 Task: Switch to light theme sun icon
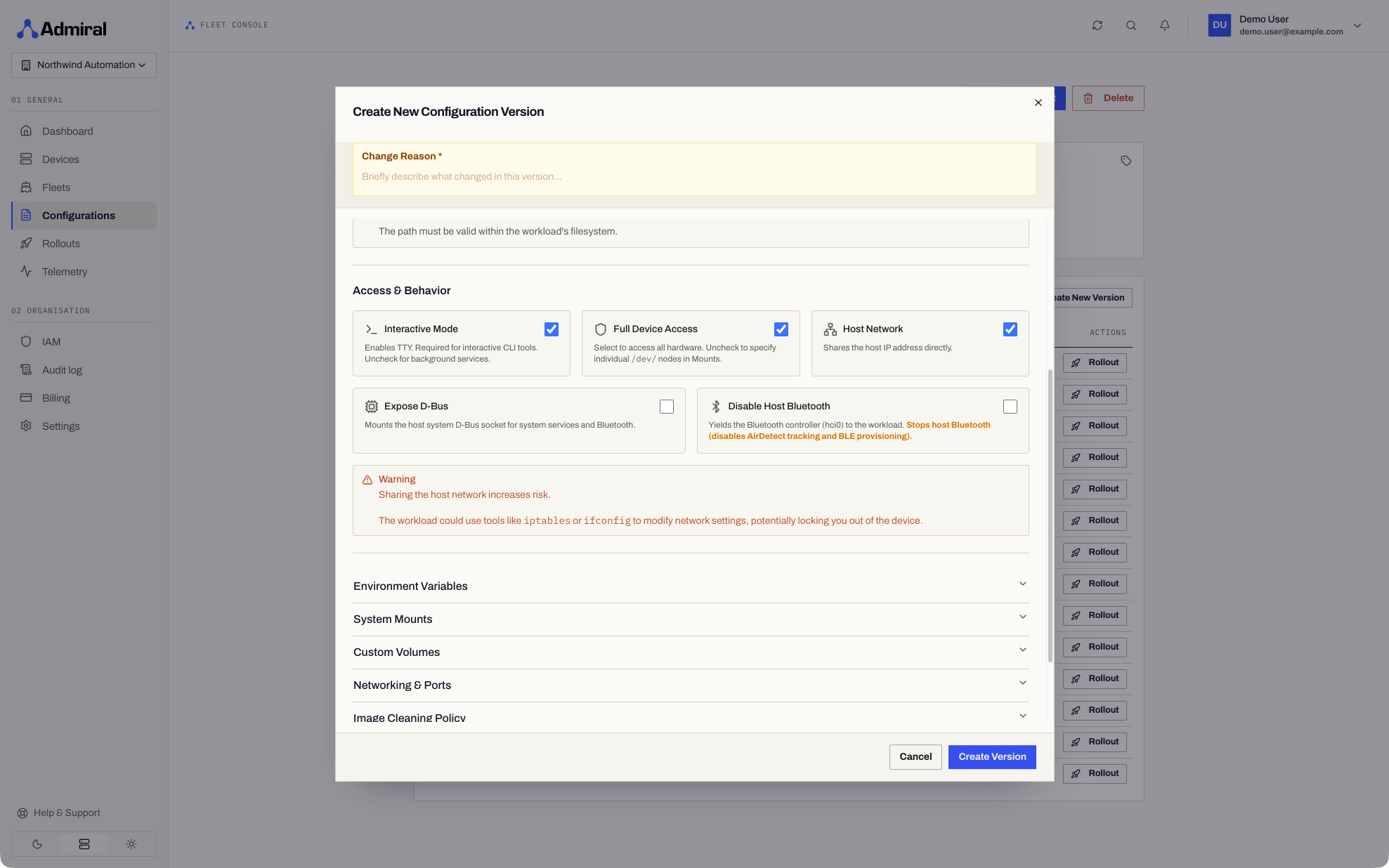coord(131,844)
